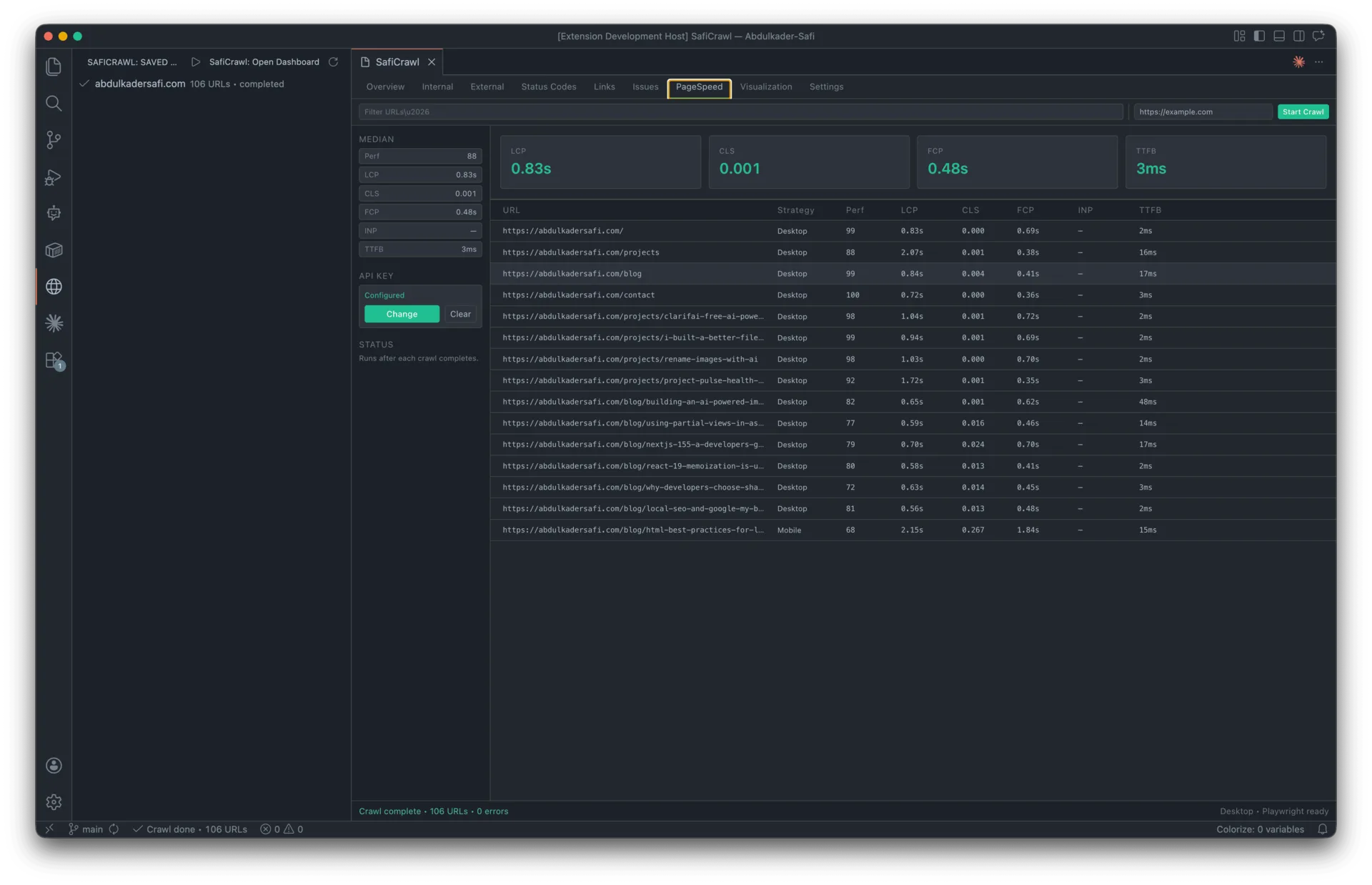
Task: Focus the https://example.com URL field
Action: point(1202,112)
